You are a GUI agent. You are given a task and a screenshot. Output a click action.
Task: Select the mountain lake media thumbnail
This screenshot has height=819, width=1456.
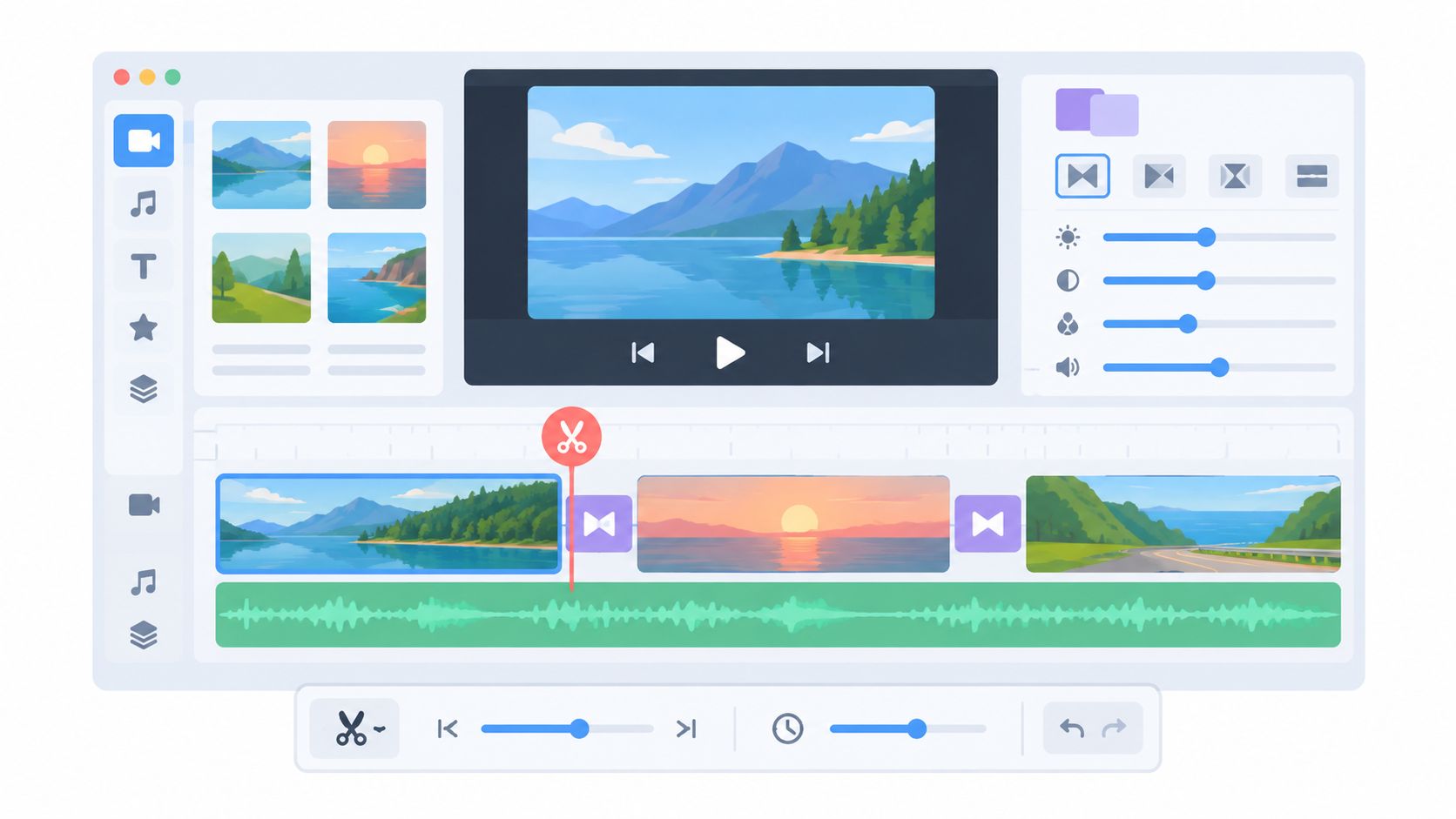point(261,164)
